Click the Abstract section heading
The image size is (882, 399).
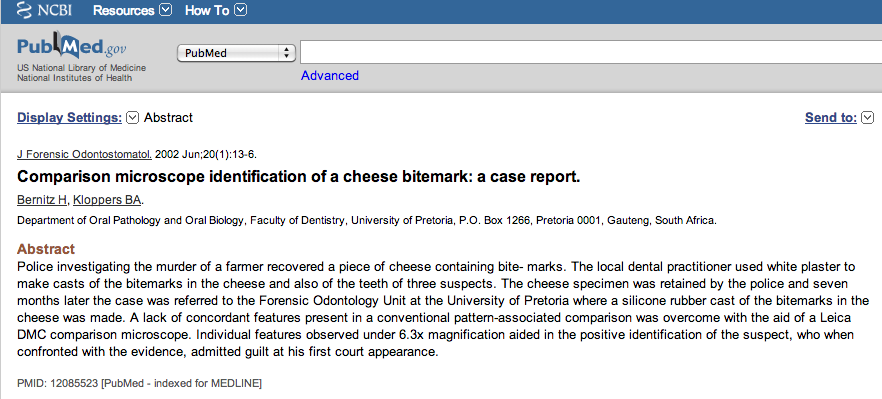pyautogui.click(x=46, y=249)
